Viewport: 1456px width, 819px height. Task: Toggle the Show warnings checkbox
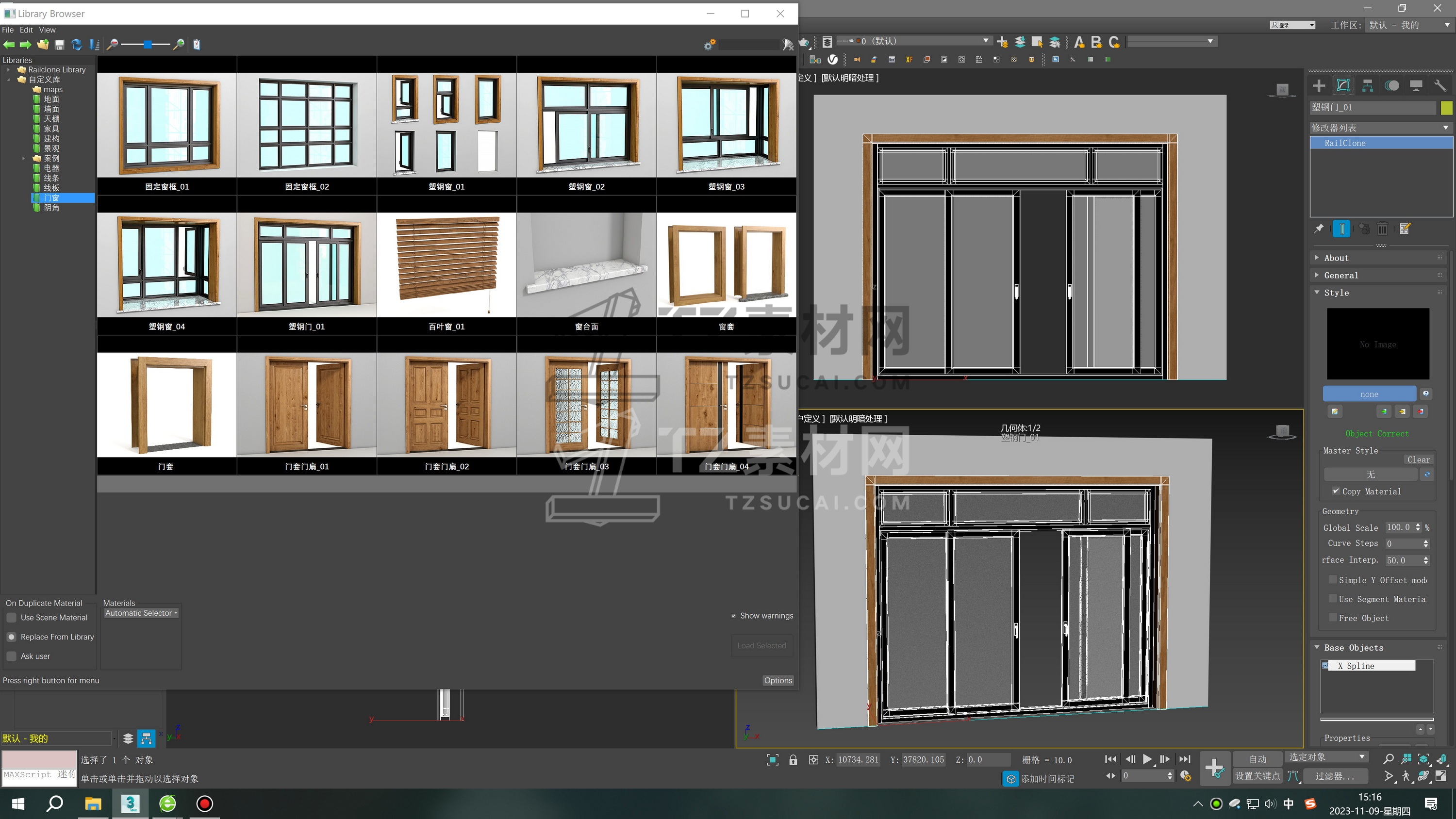point(734,616)
